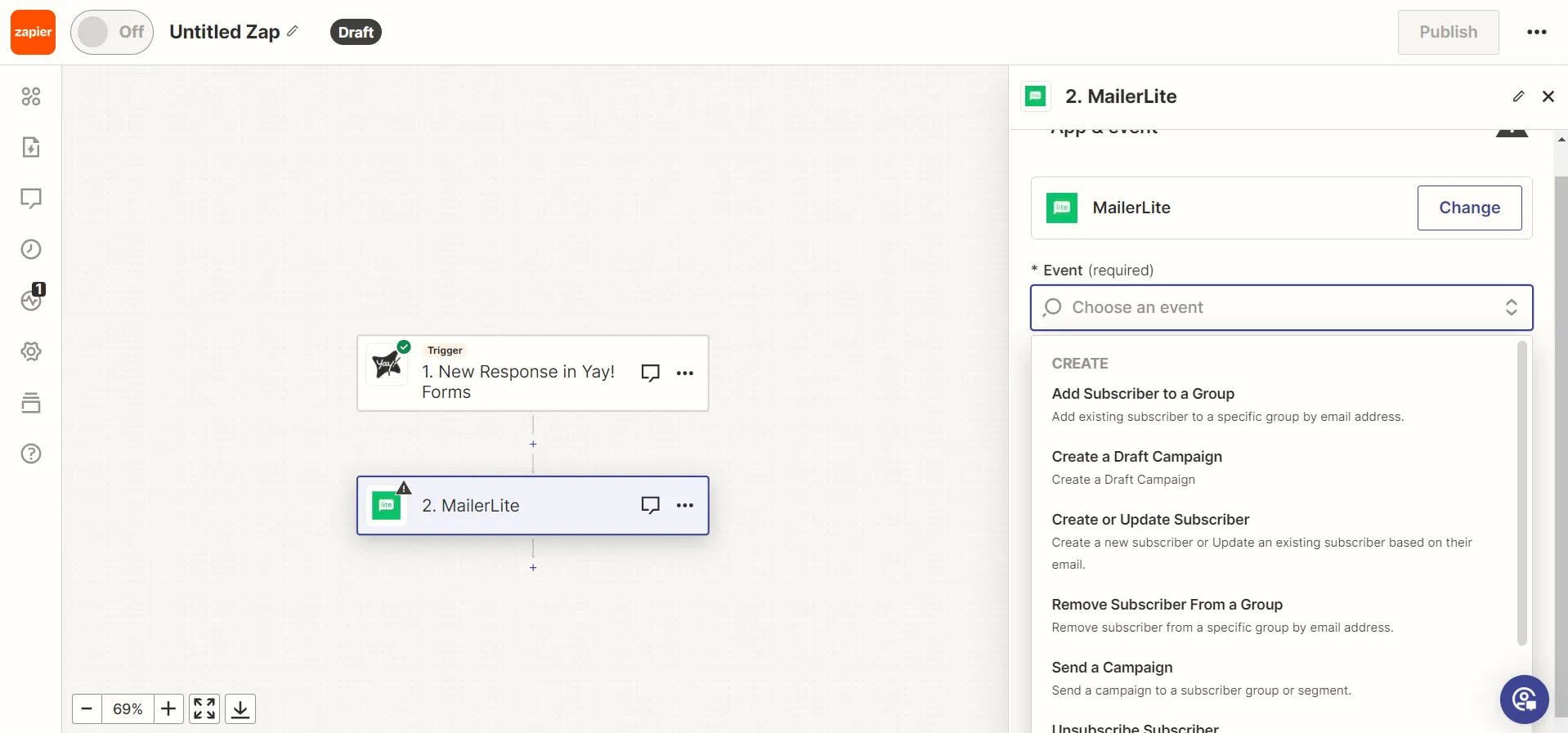The width and height of the screenshot is (1568, 733).
Task: Open the AI assistant chat bubble
Action: click(x=1524, y=699)
